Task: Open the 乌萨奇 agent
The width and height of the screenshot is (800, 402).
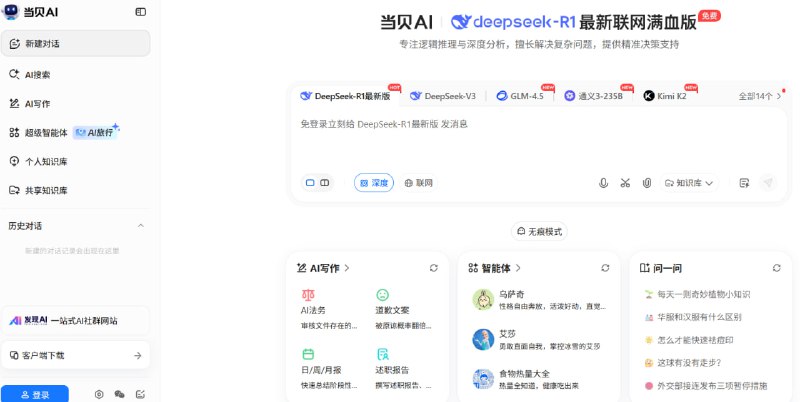Action: [x=539, y=300]
